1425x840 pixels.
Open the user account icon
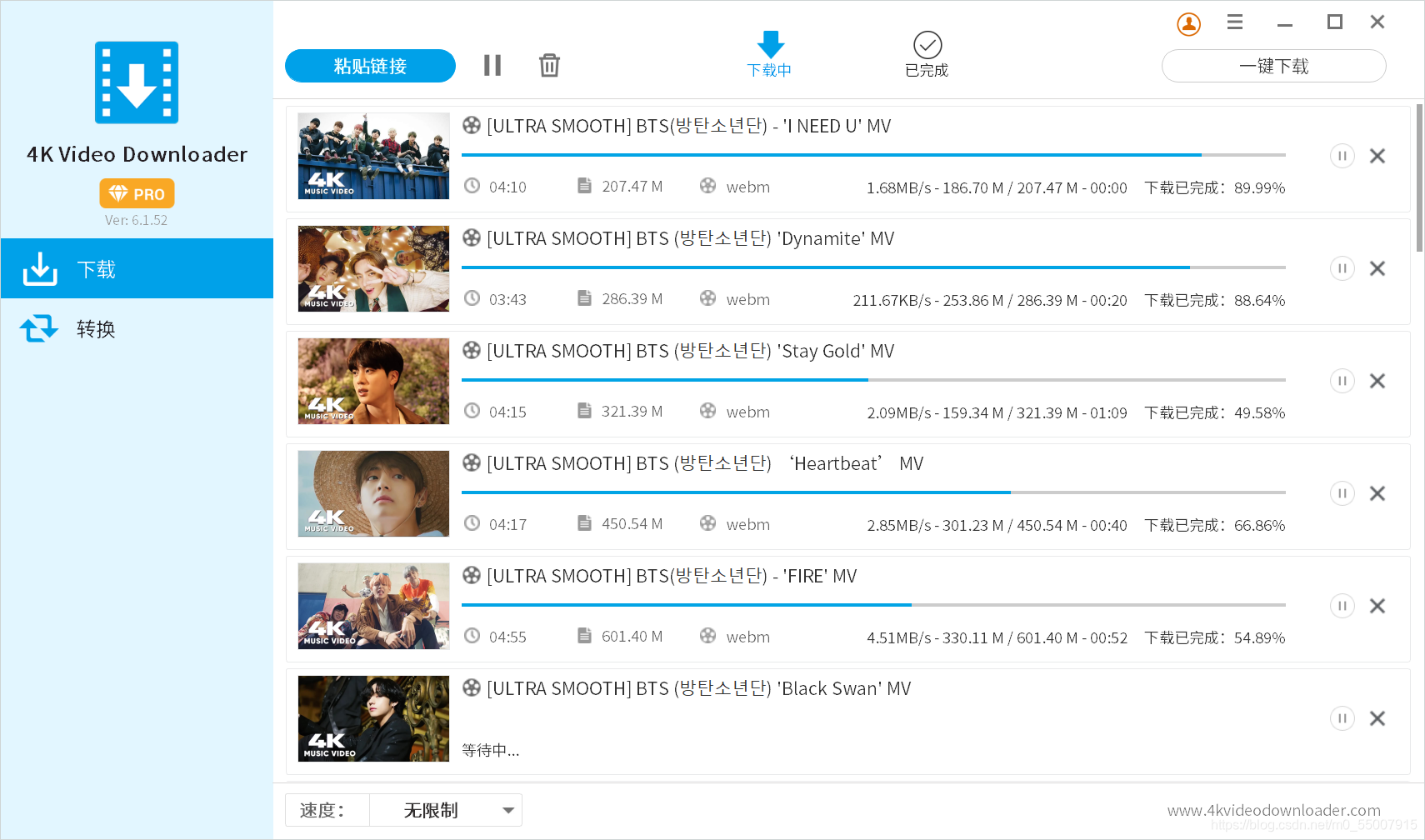(1188, 24)
